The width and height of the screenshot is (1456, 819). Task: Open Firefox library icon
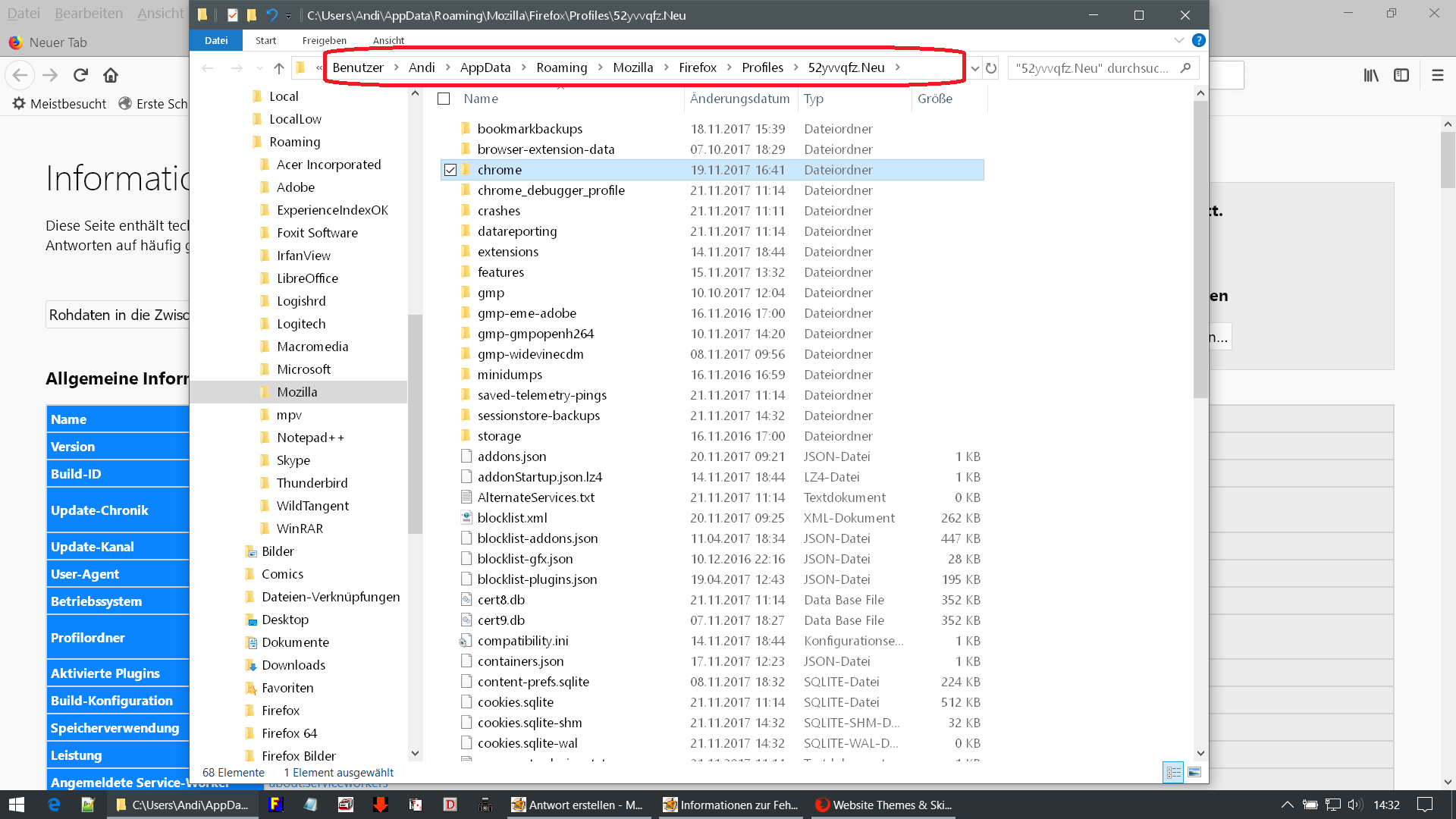[x=1371, y=75]
